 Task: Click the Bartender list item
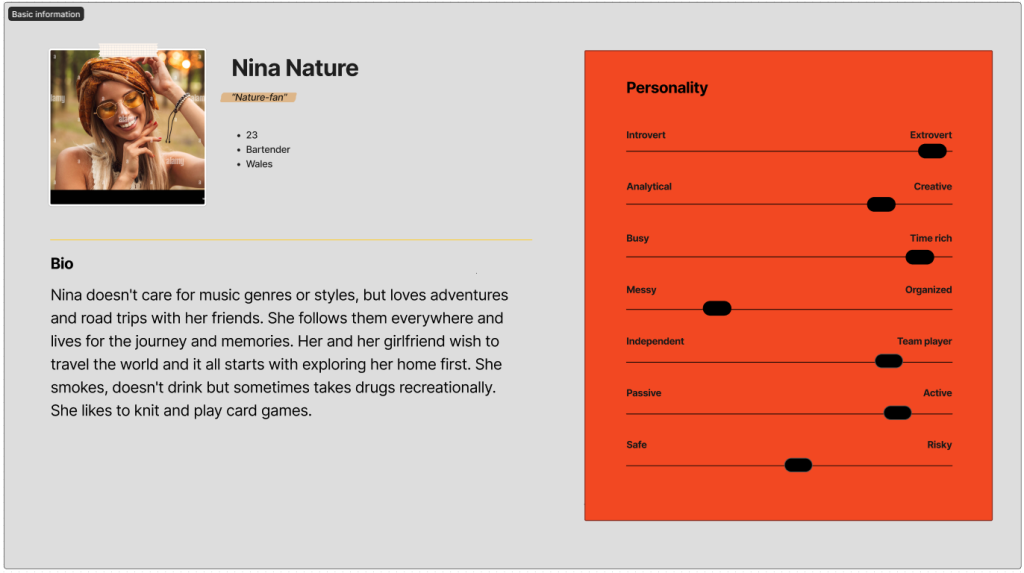268,149
